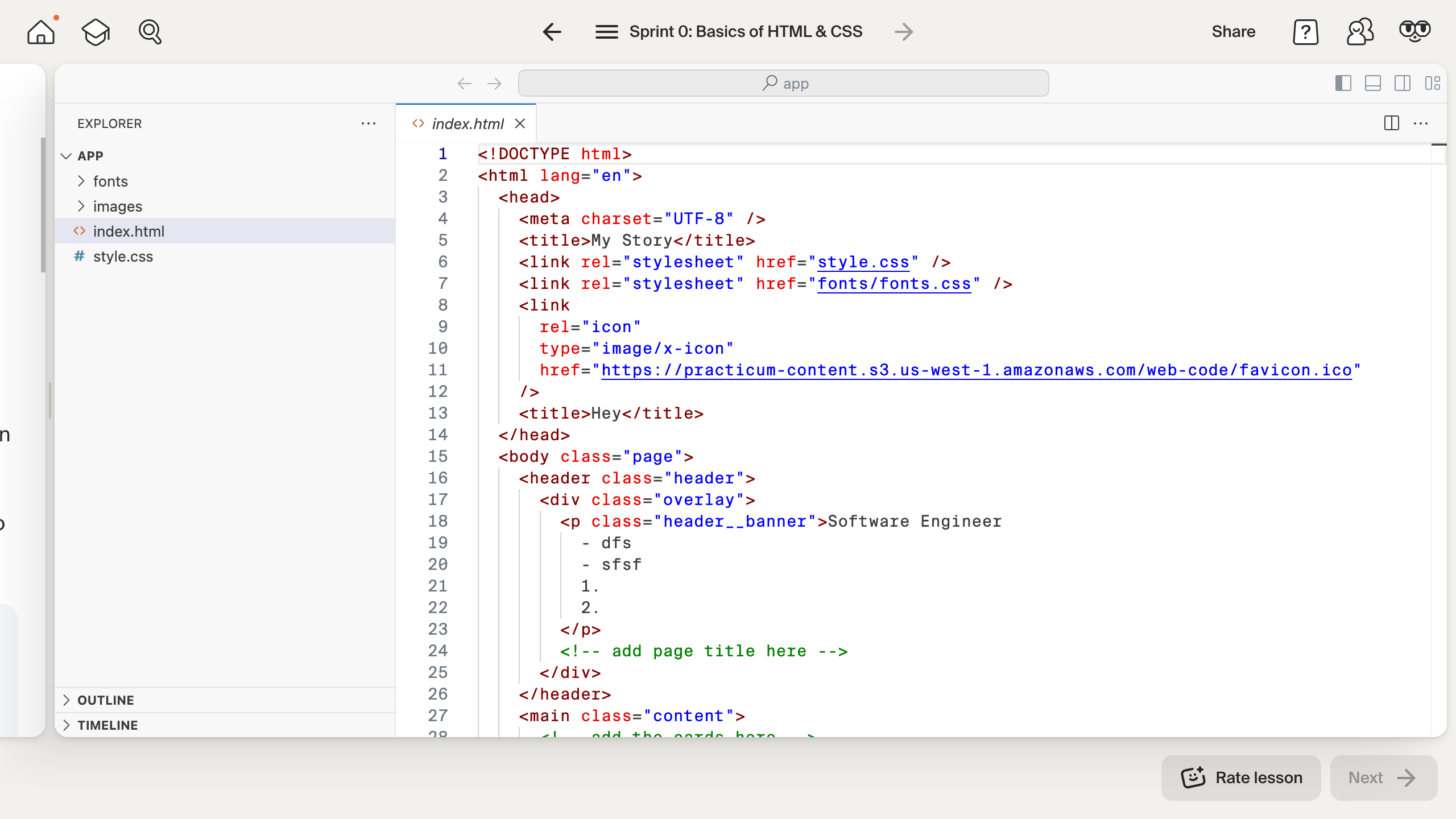Click the Share button

(x=1233, y=32)
